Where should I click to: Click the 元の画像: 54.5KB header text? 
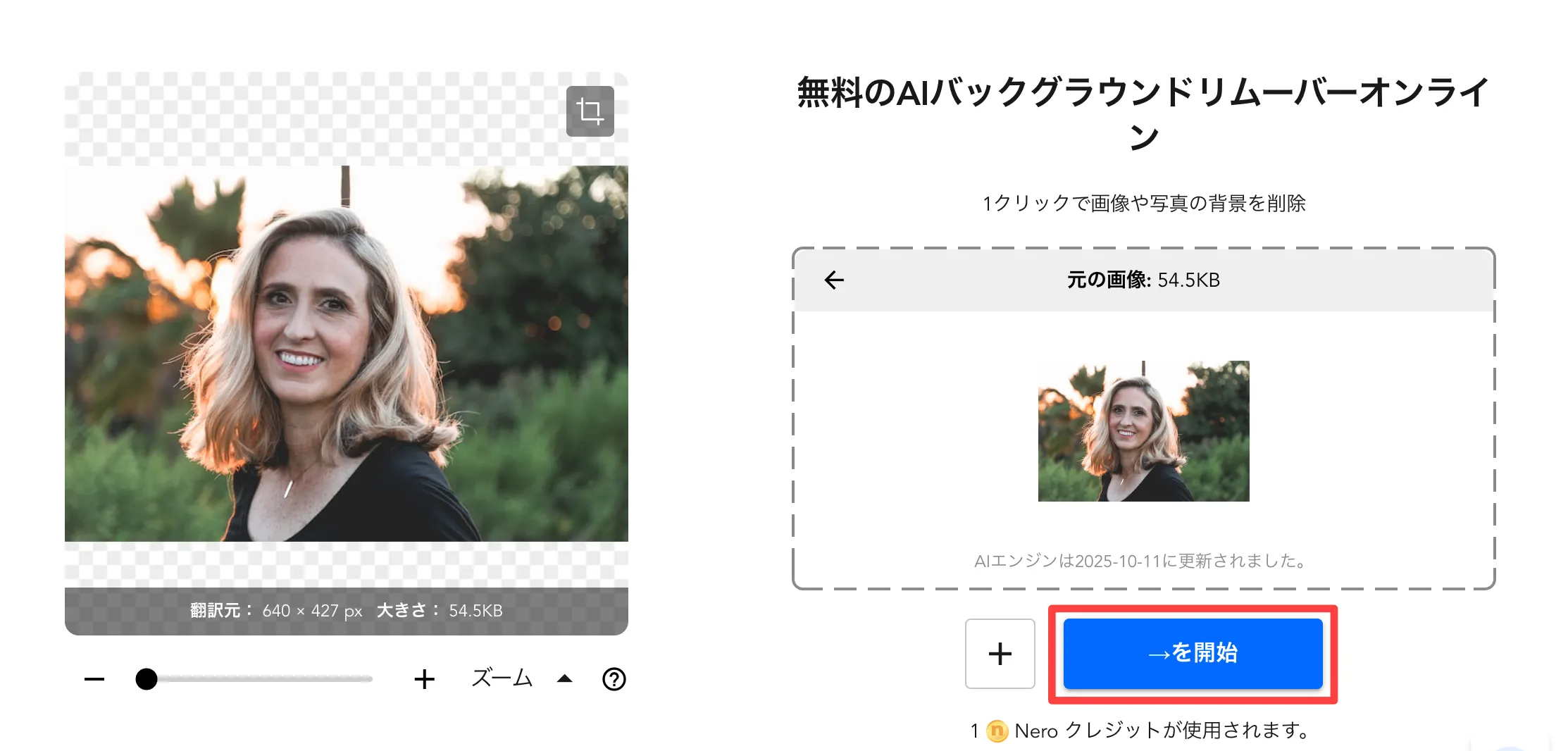pyautogui.click(x=1143, y=280)
